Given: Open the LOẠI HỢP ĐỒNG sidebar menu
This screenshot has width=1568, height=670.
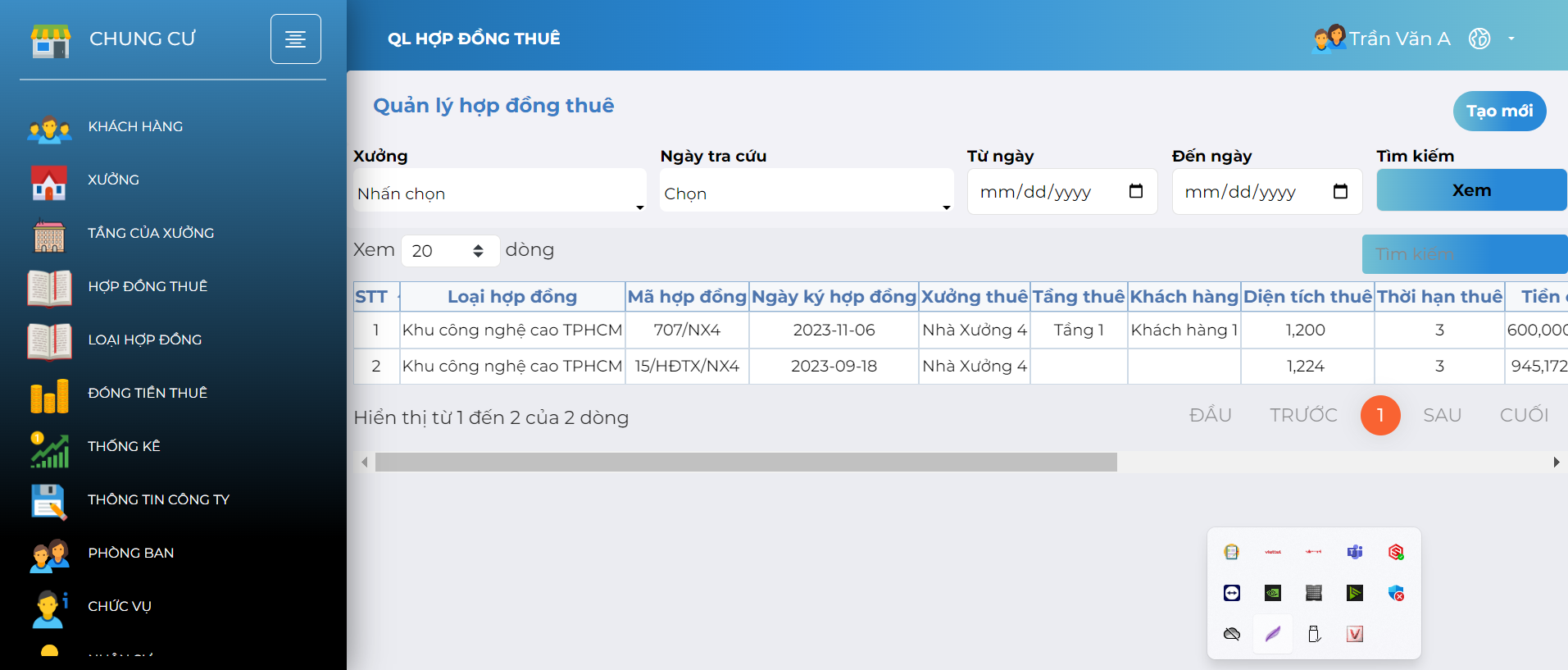Looking at the screenshot, I should pyautogui.click(x=144, y=340).
